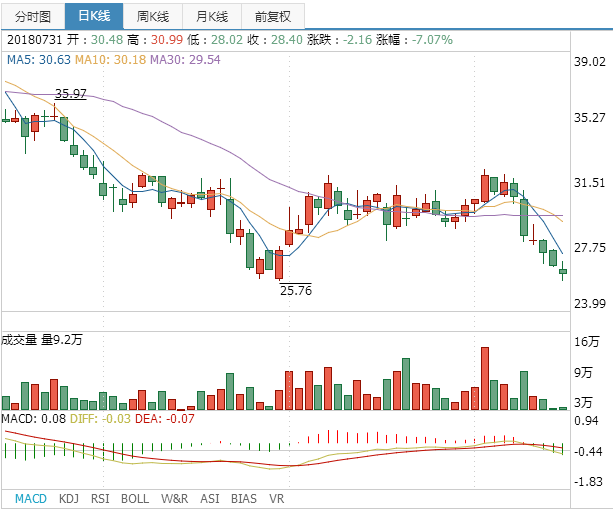This screenshot has height=512, width=613.
Task: Select the BOLL indicator
Action: point(135,499)
